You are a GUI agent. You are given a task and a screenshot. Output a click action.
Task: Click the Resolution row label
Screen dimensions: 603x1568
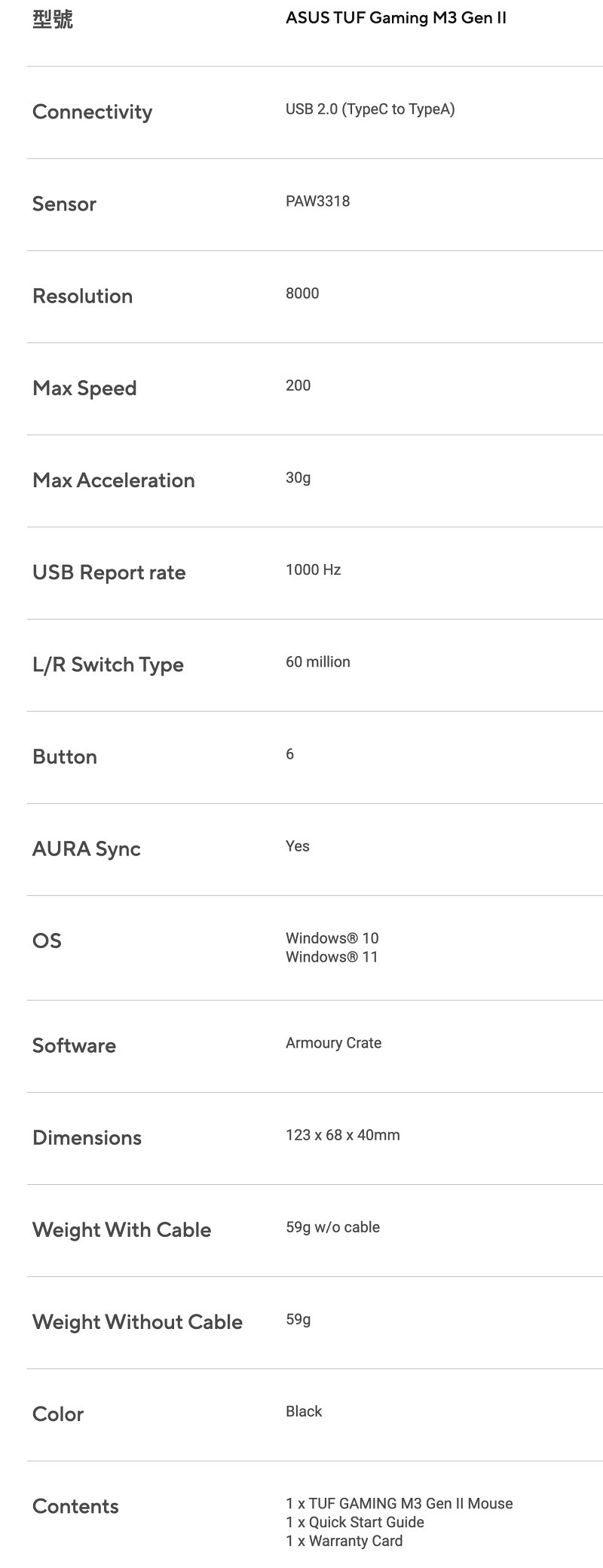point(82,296)
